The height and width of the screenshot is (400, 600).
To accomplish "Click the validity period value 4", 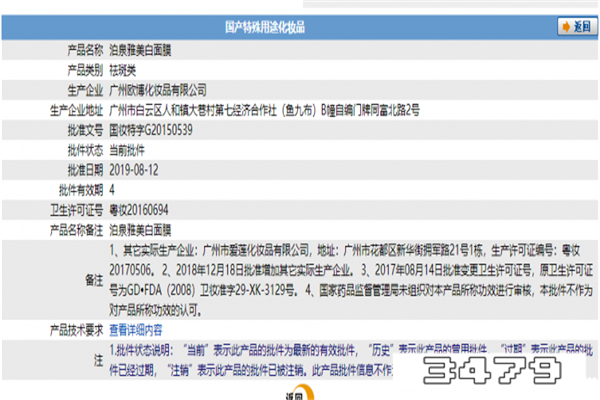I will (x=112, y=188).
